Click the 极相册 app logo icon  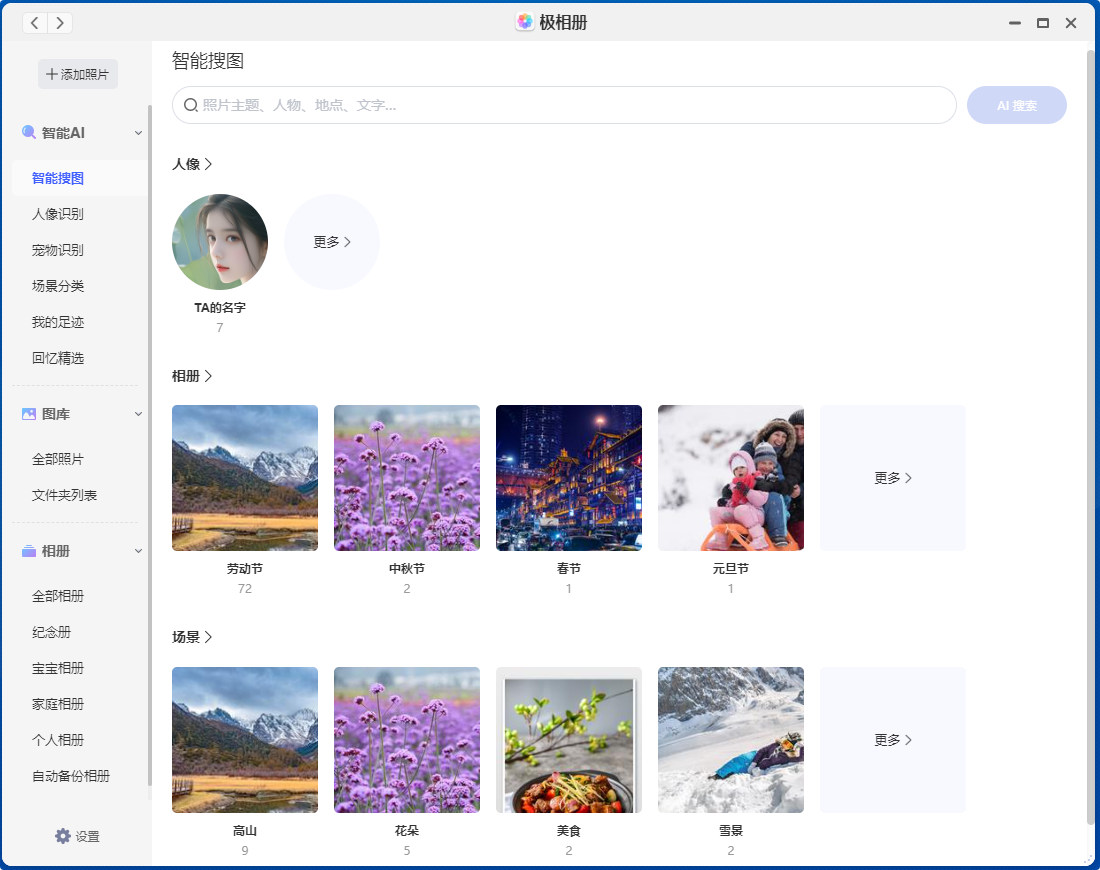pos(525,22)
